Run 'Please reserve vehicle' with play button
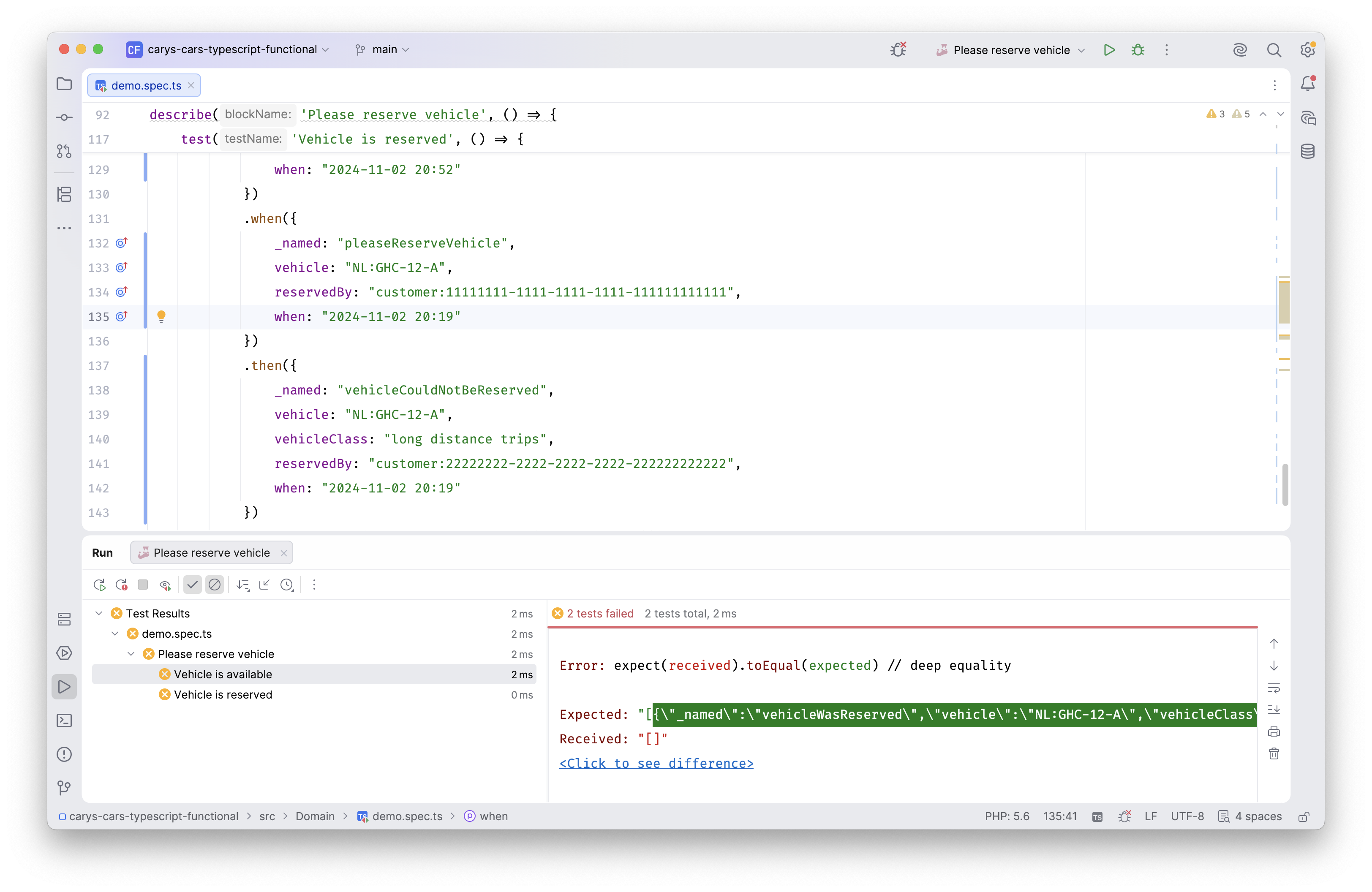The width and height of the screenshot is (1372, 892). pyautogui.click(x=1108, y=50)
